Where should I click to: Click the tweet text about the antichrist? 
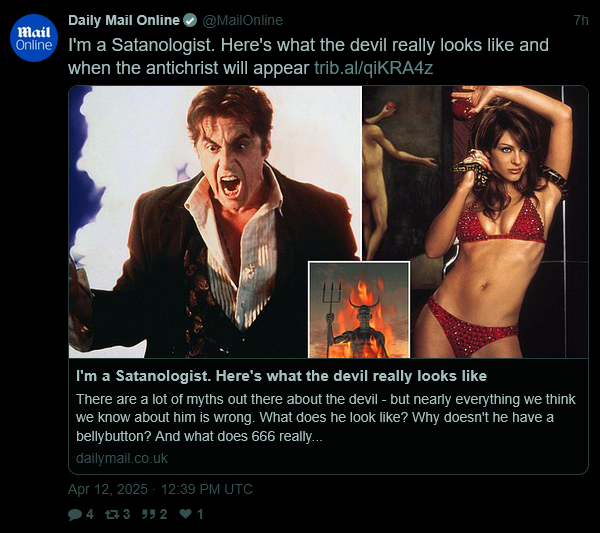(x=308, y=56)
